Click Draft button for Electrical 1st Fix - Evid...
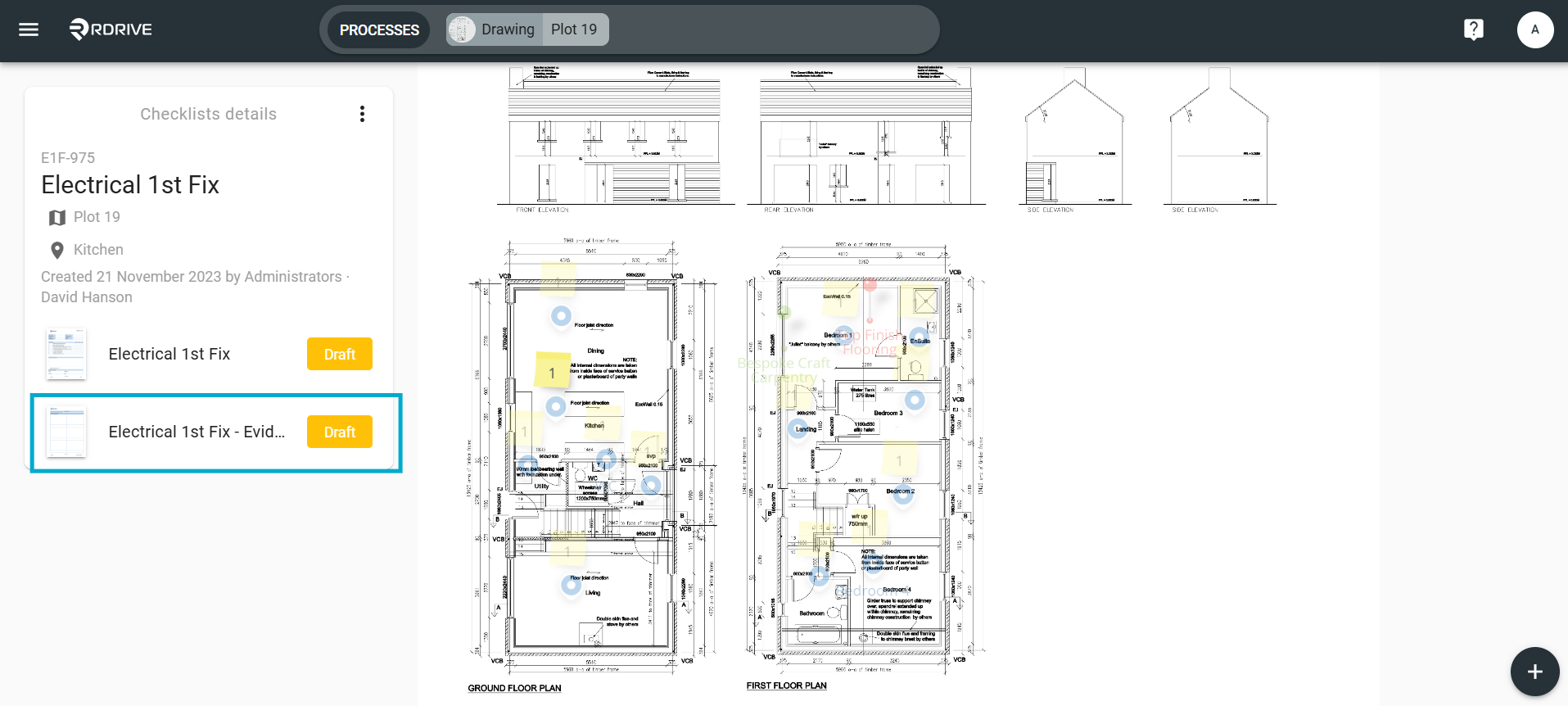The image size is (1568, 706). point(340,432)
